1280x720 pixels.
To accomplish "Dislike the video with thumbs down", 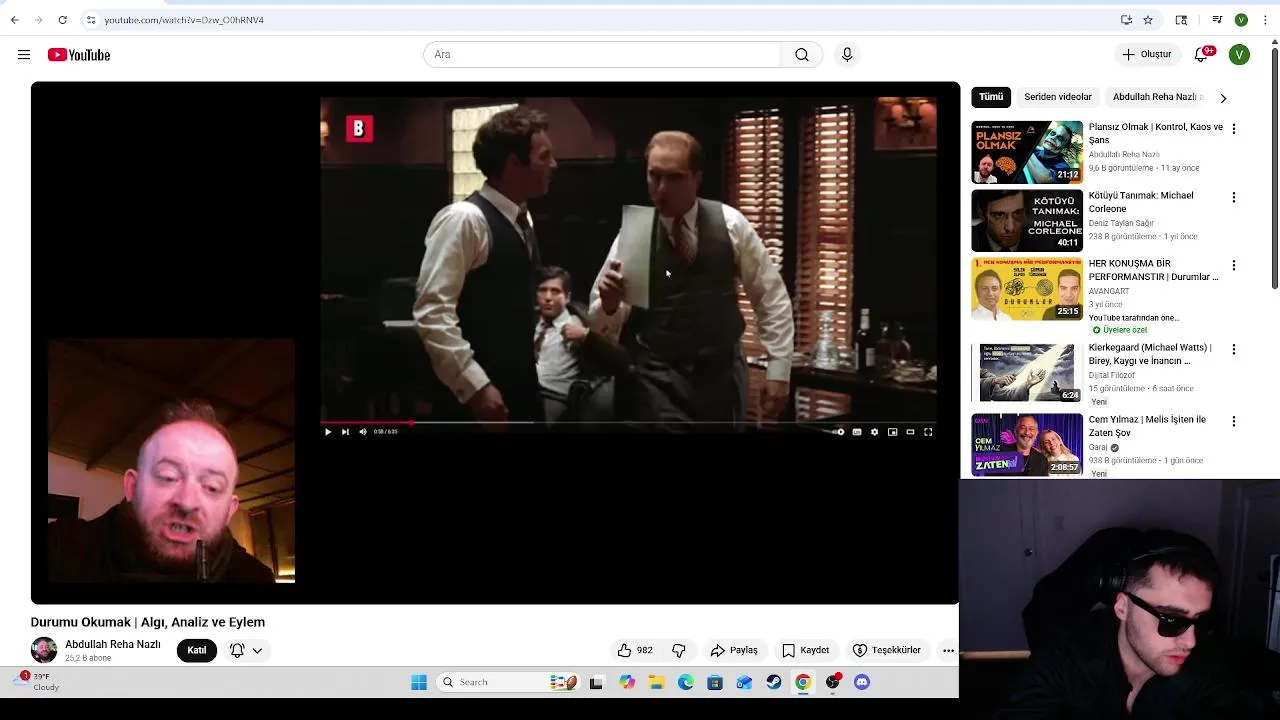I will coord(679,650).
